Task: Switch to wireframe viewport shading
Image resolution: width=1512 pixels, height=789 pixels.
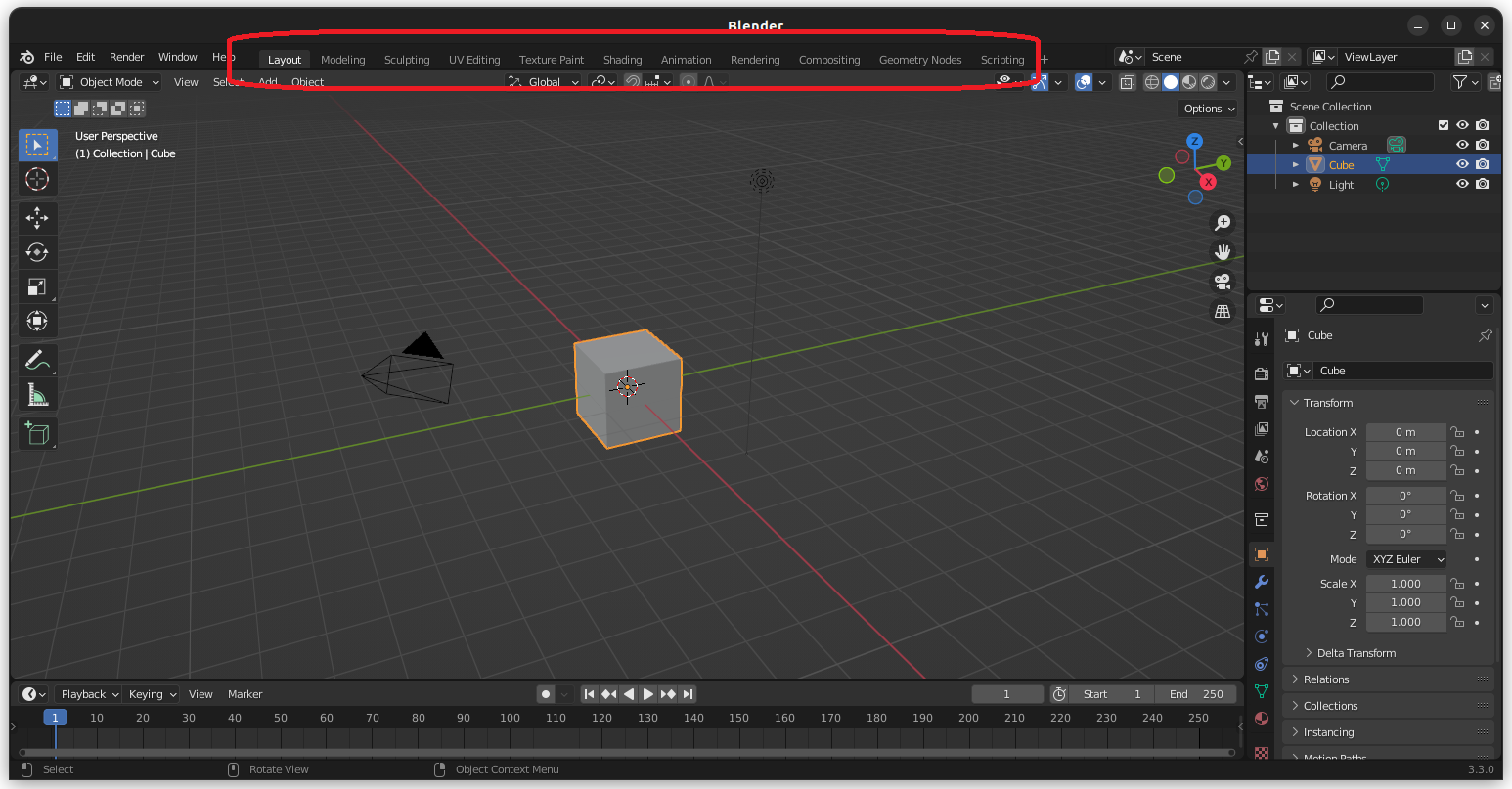Action: (1151, 82)
